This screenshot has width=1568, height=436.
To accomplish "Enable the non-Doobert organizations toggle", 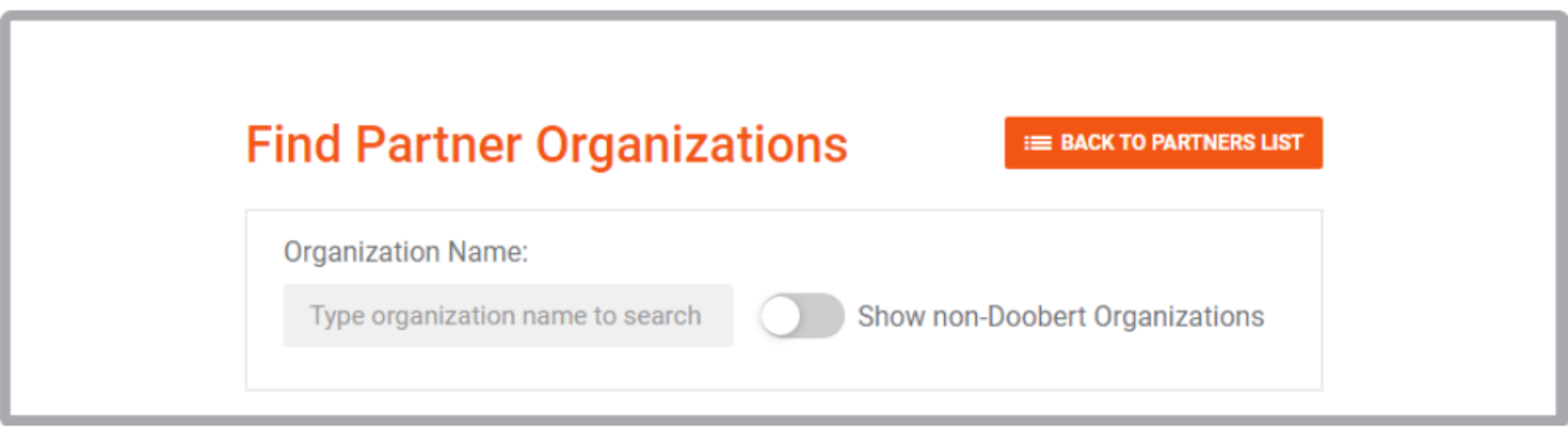I will (801, 316).
